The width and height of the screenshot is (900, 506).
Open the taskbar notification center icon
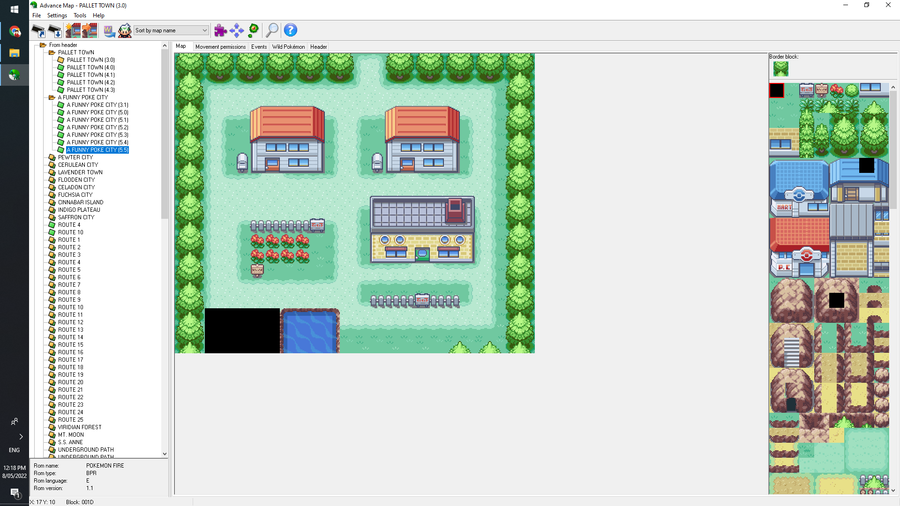point(14,493)
